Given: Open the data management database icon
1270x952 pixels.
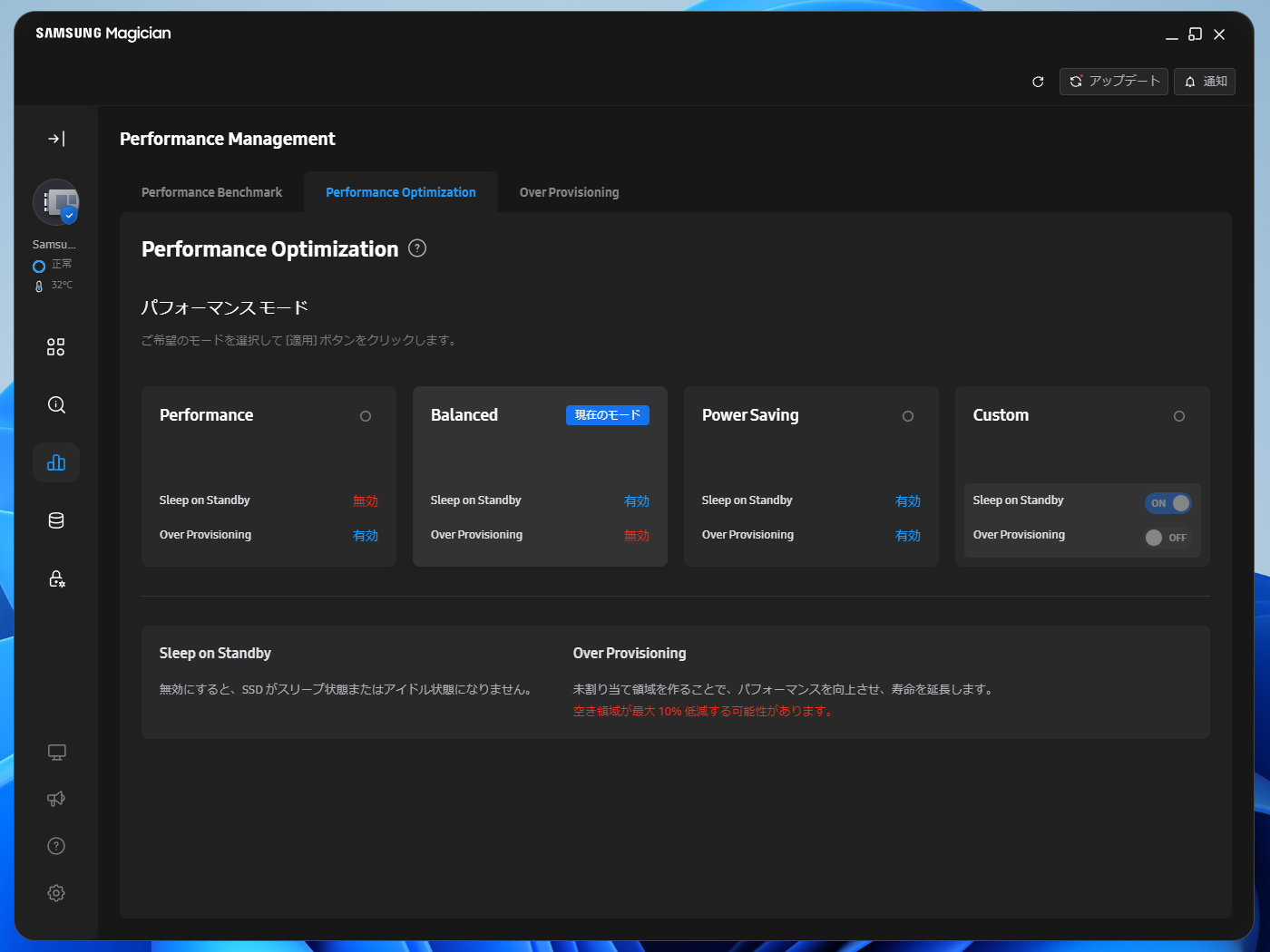Looking at the screenshot, I should [x=56, y=520].
